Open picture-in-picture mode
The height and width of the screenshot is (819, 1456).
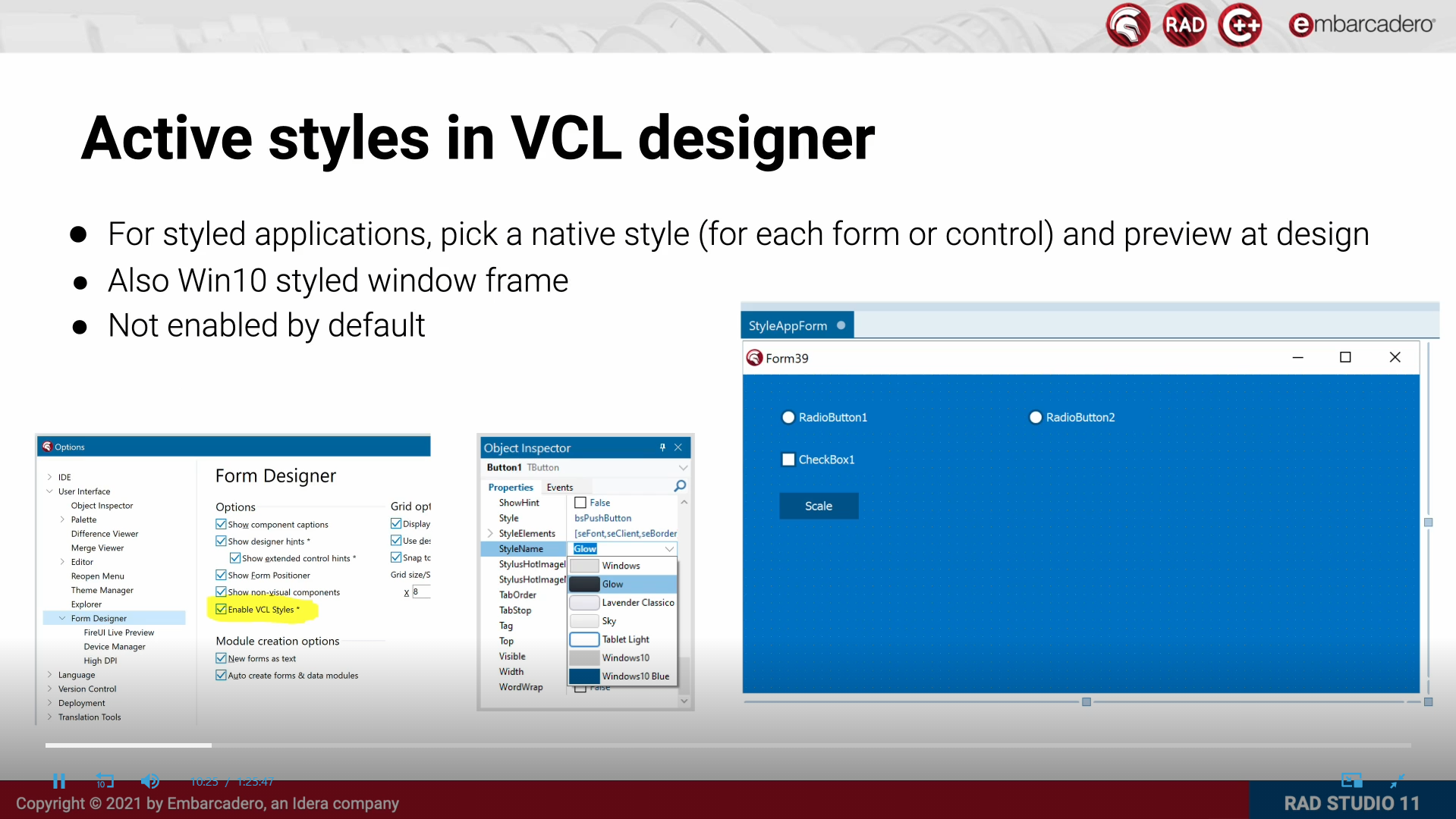tap(1351, 781)
